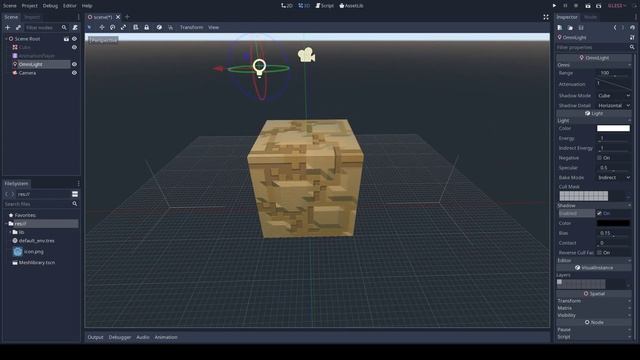The image size is (640, 360).
Task: Enable the Negative light checkbox
Action: [599, 158]
